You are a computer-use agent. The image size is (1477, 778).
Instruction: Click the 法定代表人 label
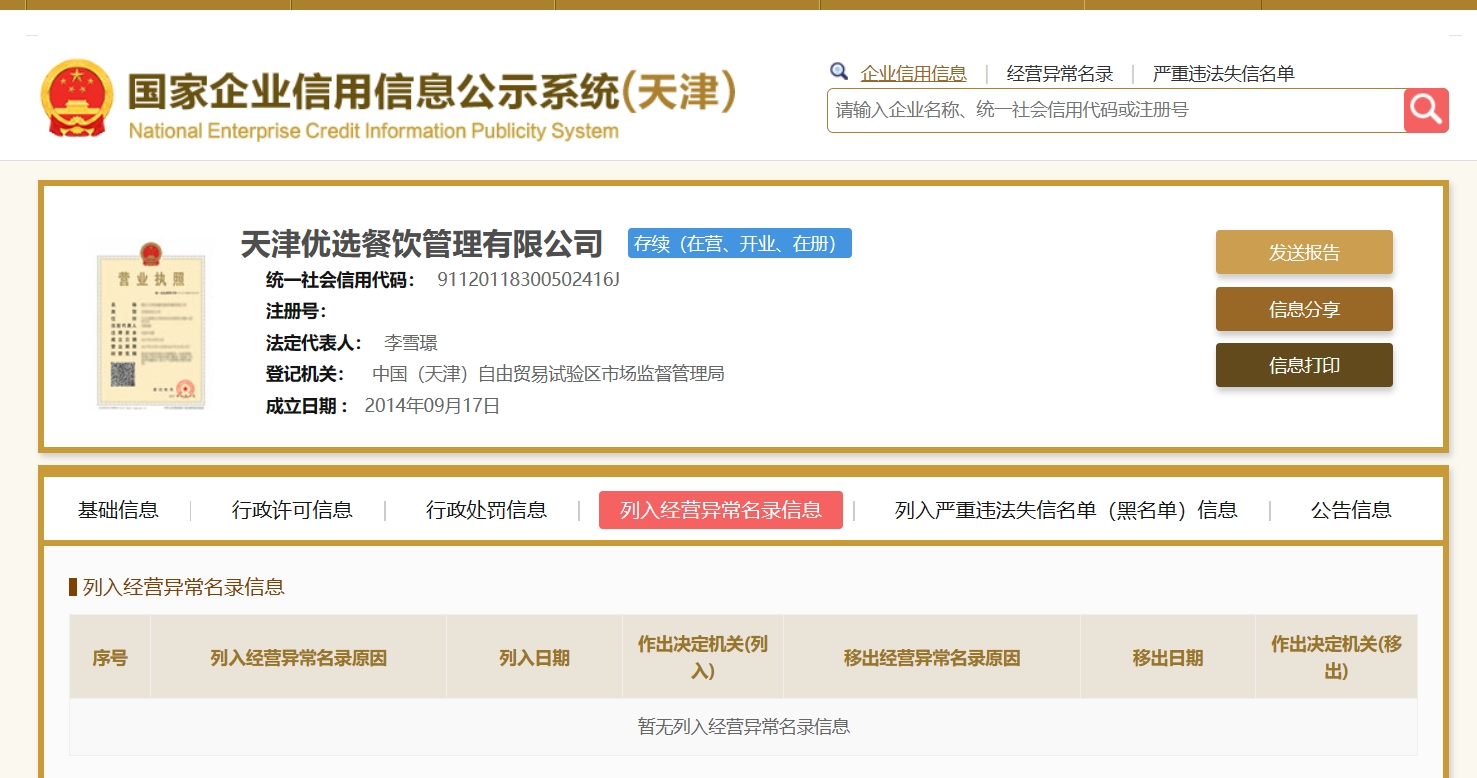coord(315,343)
